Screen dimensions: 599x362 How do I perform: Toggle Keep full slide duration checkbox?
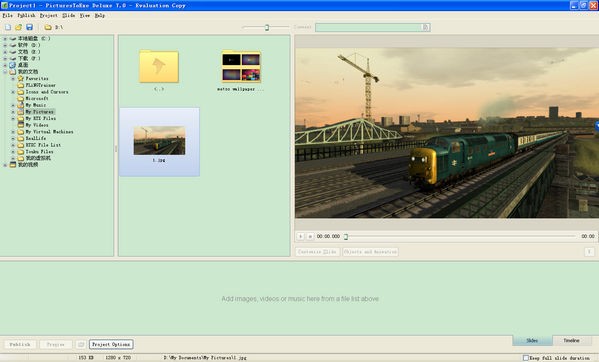pos(526,358)
